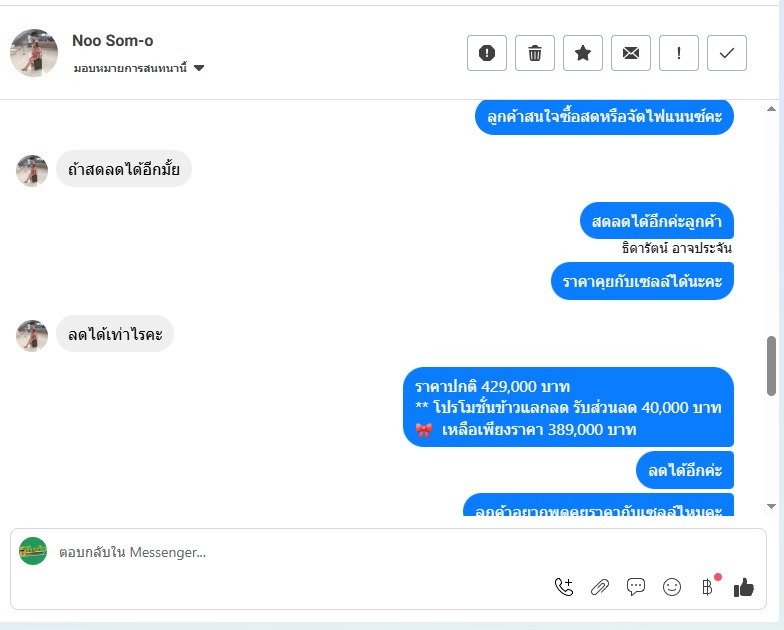784x630 pixels.
Task: Open Baht payment request icon
Action: (x=707, y=587)
